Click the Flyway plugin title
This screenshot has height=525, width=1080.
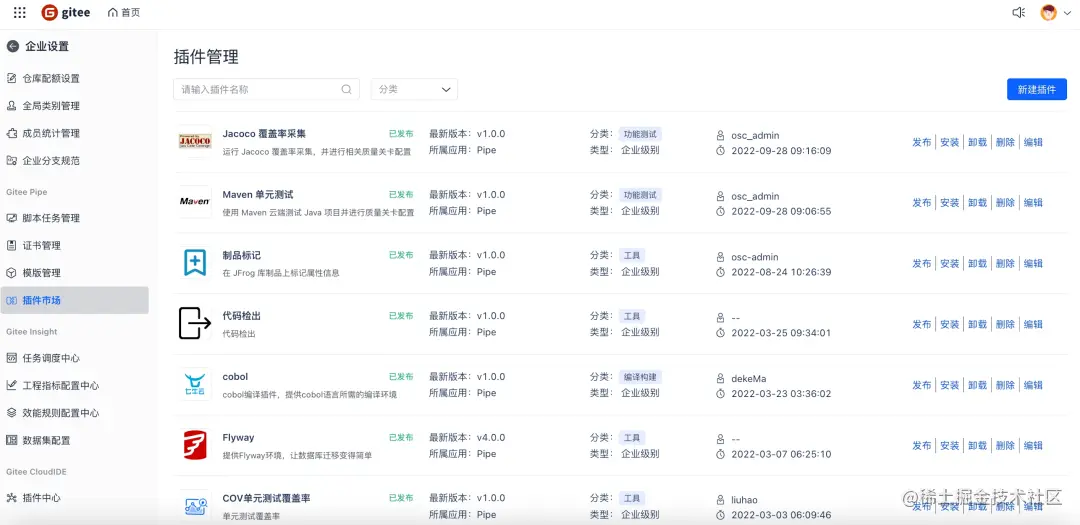point(238,438)
